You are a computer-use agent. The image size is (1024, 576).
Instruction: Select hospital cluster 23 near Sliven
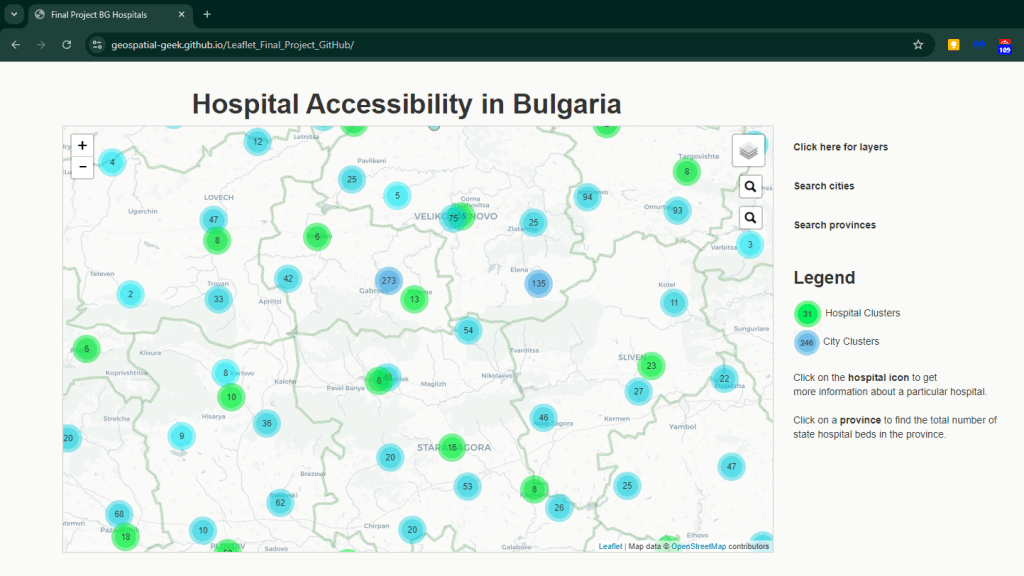tap(651, 366)
